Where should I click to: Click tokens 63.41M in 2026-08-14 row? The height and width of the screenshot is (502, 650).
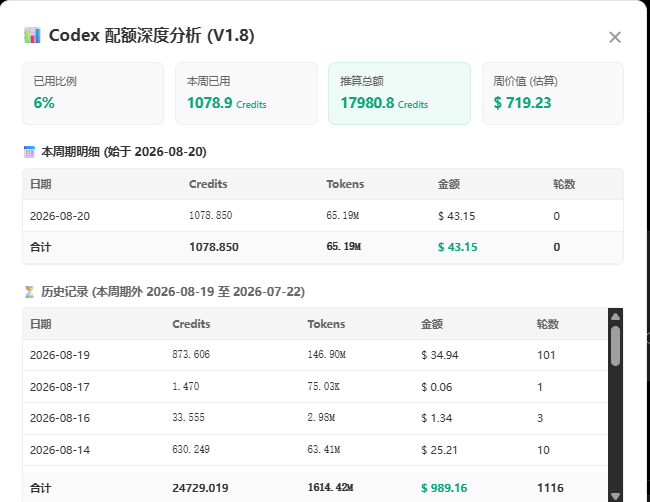pos(324,449)
